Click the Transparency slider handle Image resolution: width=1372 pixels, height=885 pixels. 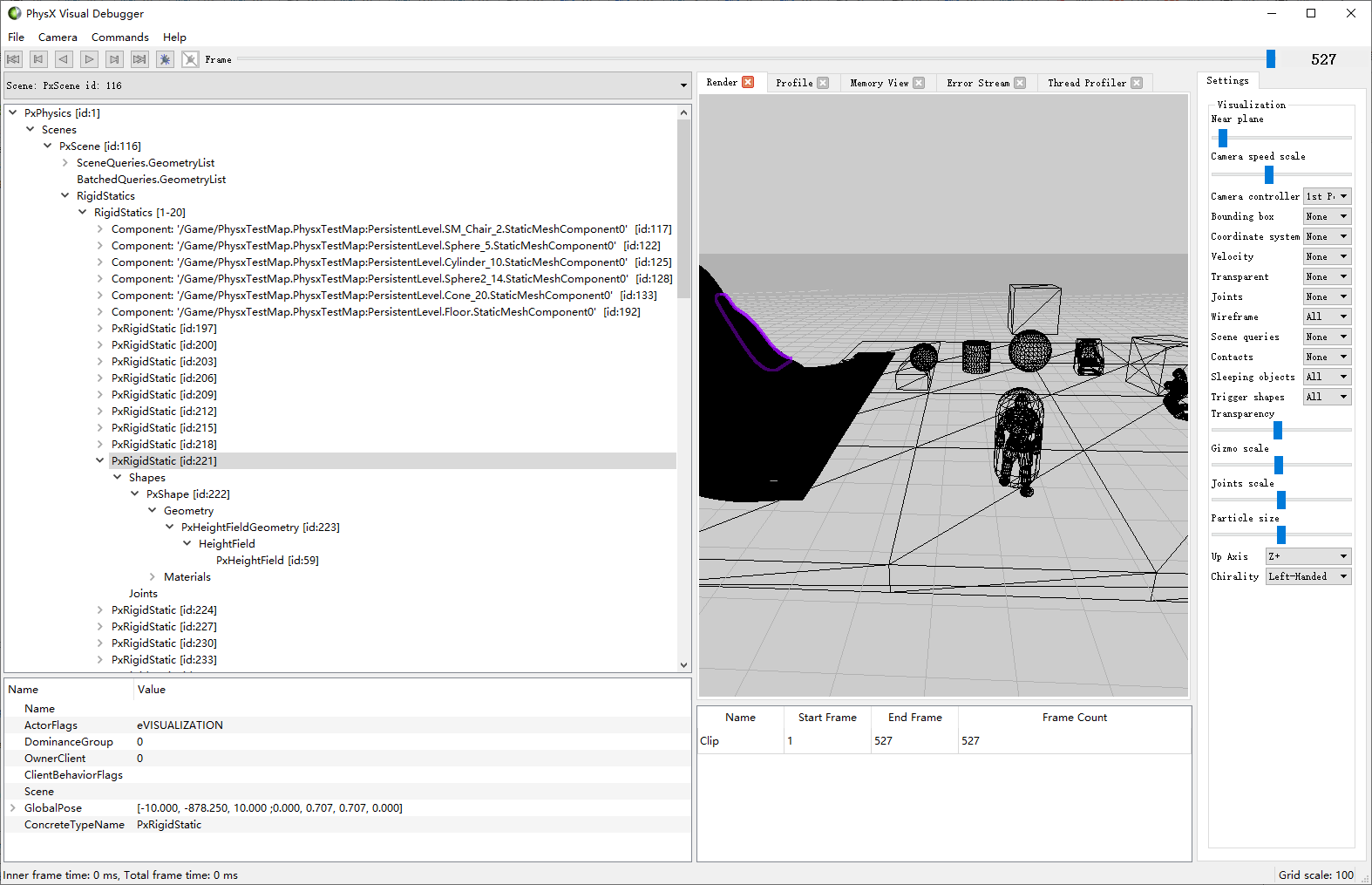point(1278,430)
